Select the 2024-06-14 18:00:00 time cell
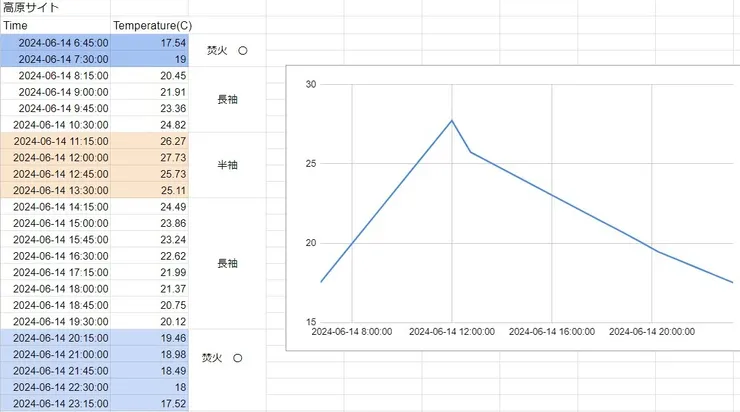 point(55,288)
